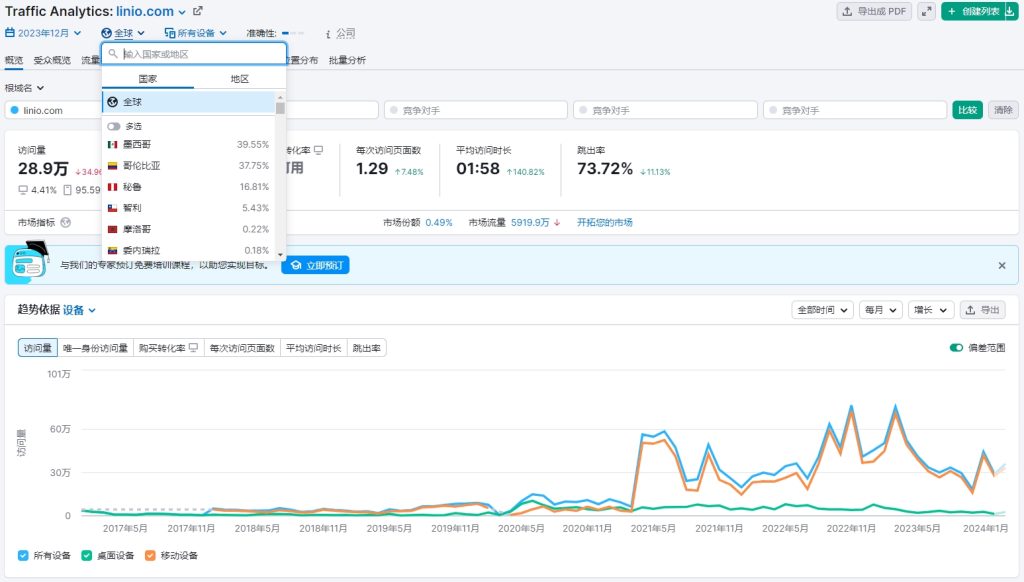This screenshot has height=582, width=1024.
Task: Open the 开拓您的市场 link
Action: (605, 223)
